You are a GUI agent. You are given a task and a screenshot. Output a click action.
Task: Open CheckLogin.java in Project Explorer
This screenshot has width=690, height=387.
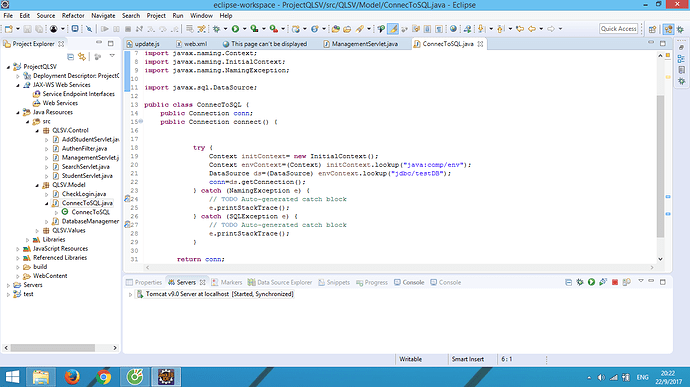[84, 194]
